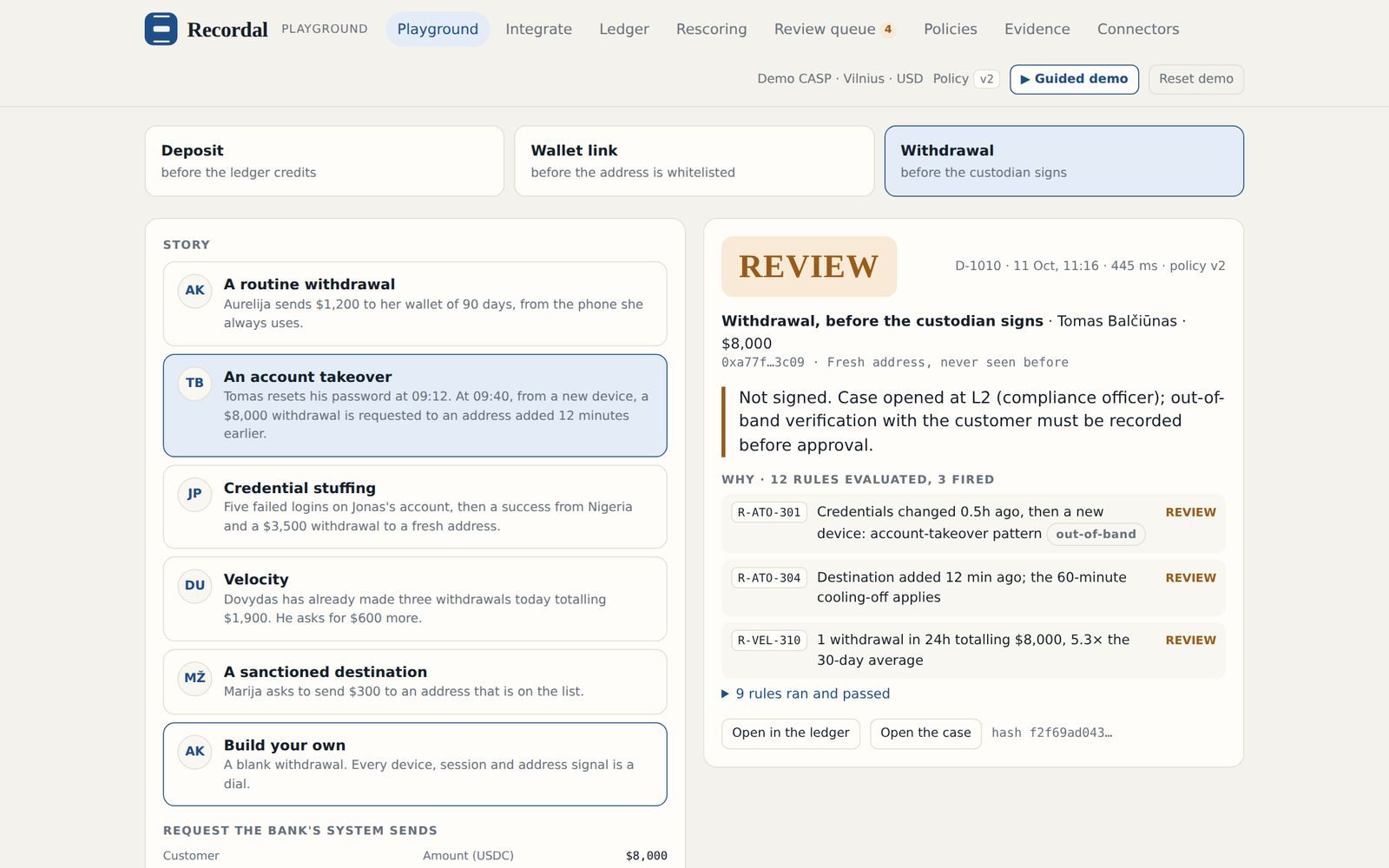
Task: Choose the Credential stuffing story
Action: (x=415, y=507)
